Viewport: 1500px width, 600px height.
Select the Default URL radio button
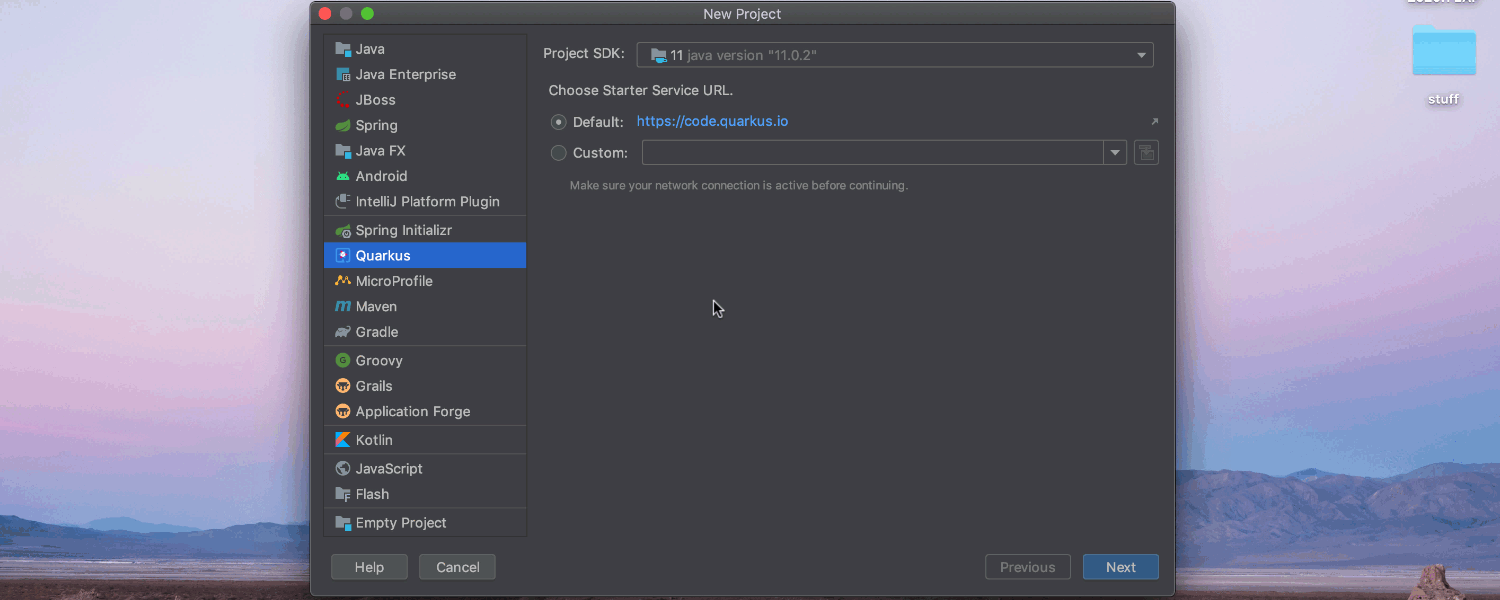[x=558, y=122]
